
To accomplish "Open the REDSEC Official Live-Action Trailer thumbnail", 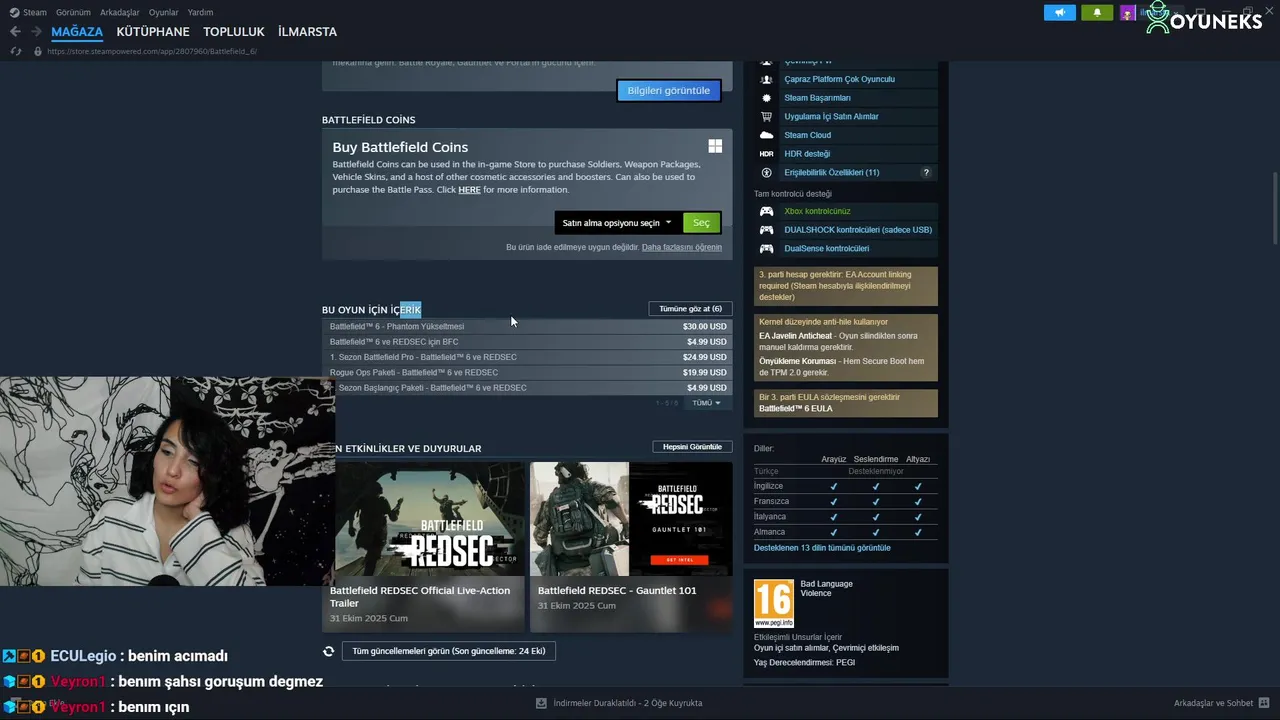I will [427, 519].
